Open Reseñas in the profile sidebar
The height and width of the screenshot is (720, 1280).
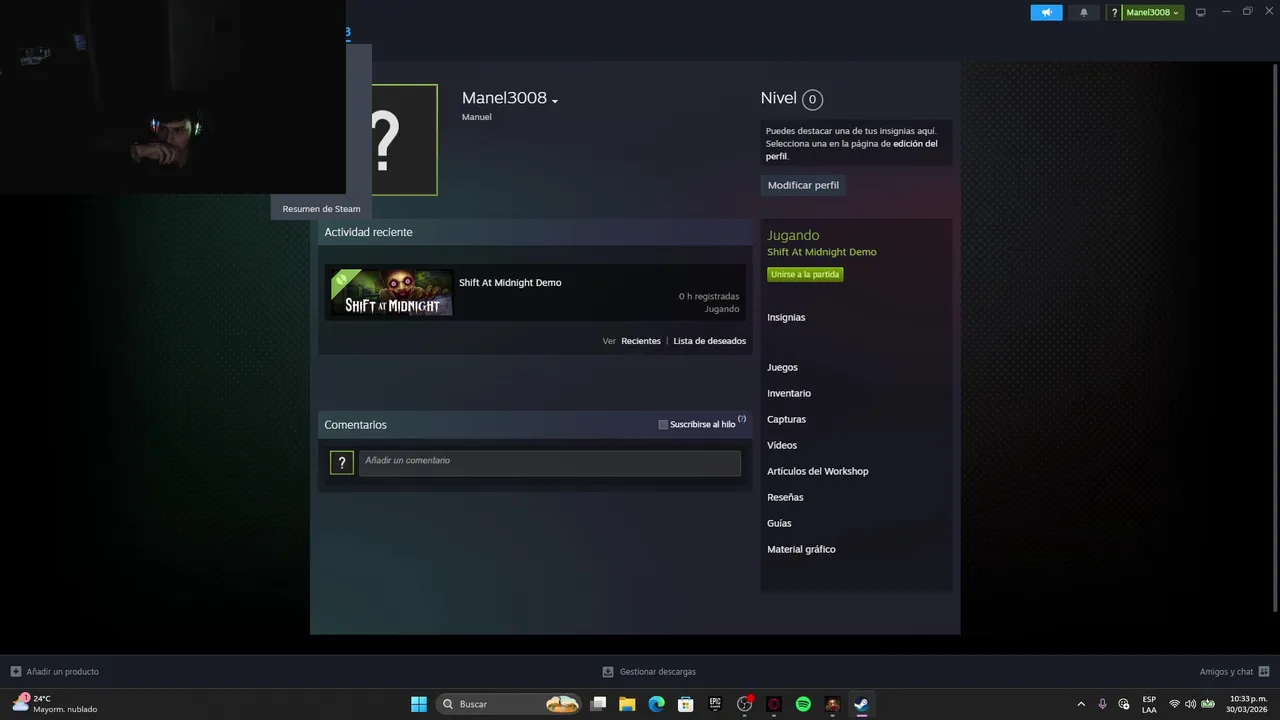[x=785, y=497]
